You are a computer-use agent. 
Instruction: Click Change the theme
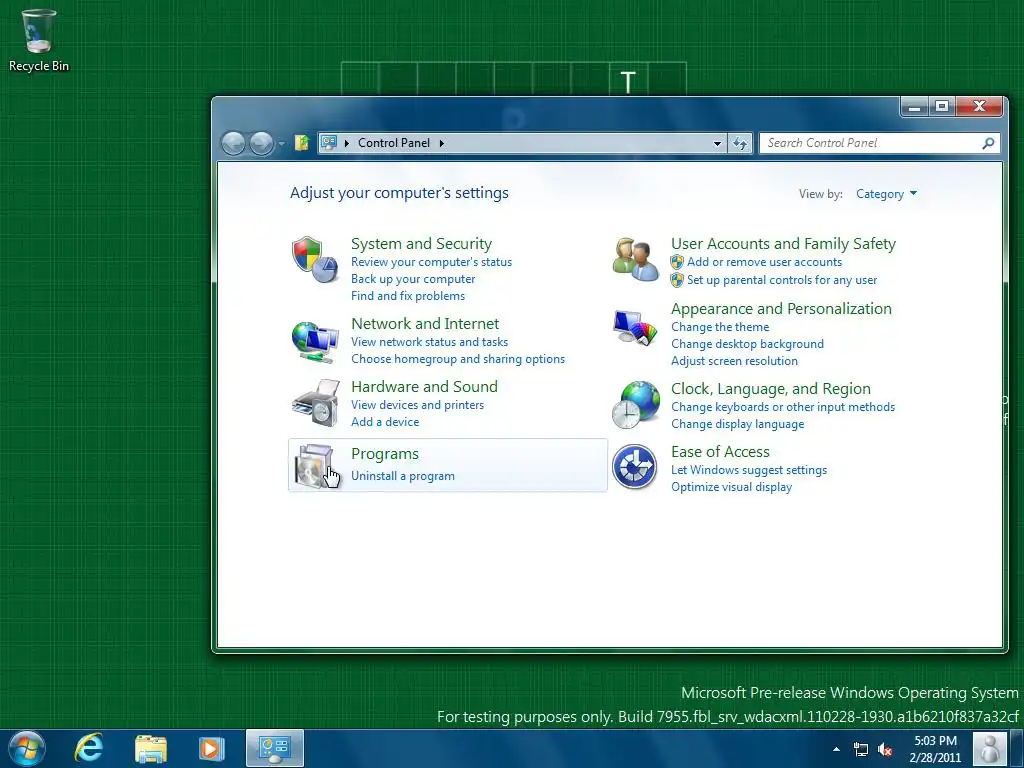(x=720, y=327)
